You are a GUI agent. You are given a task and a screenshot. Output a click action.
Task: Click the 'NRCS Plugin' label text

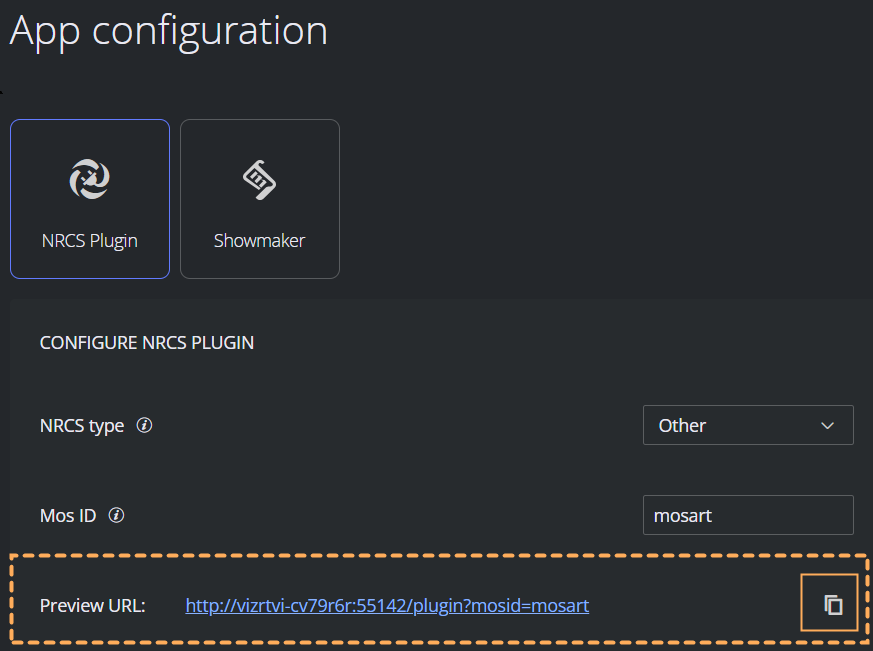90,241
